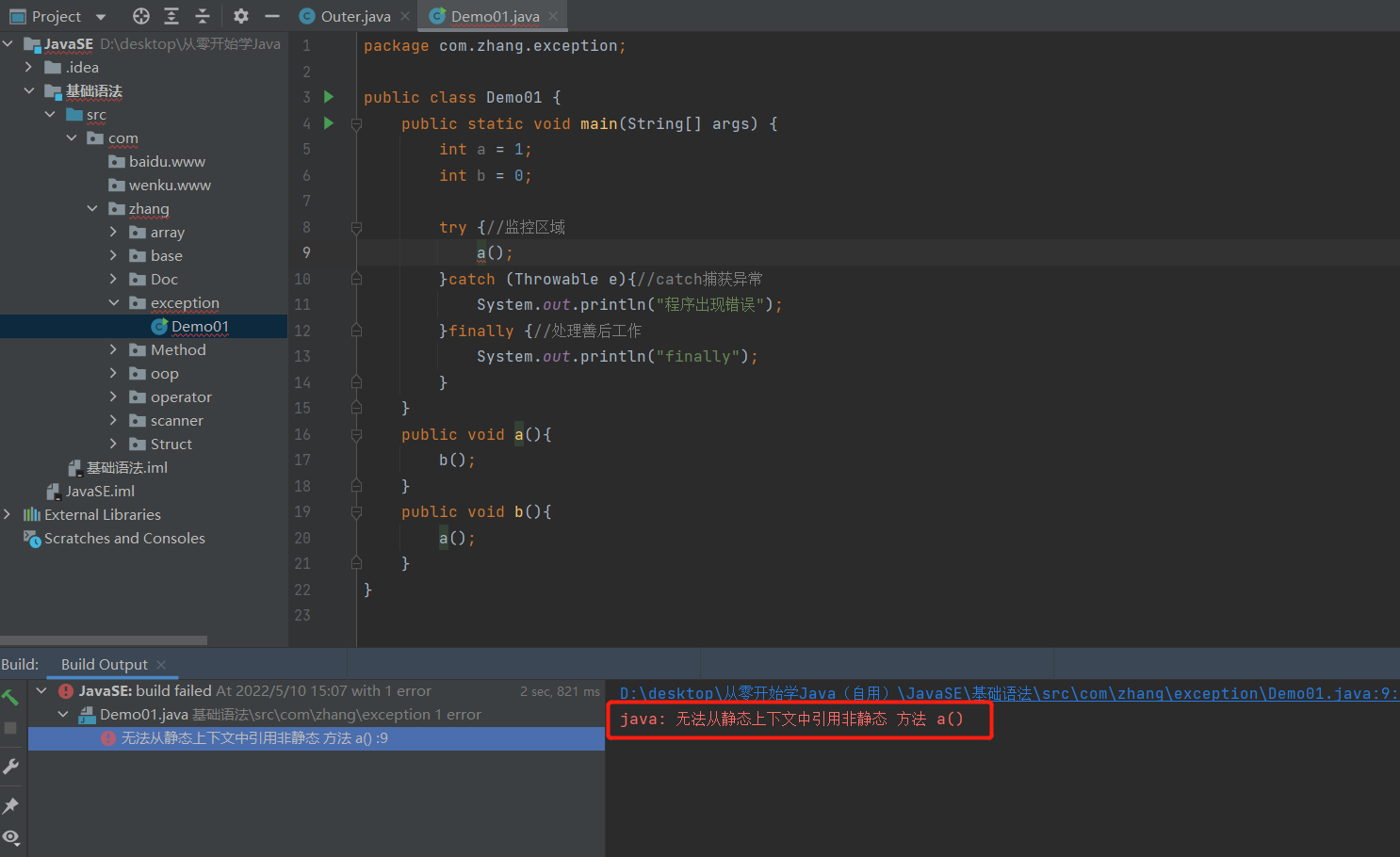Screen dimensions: 1400x857
Task: Click the Collapse All icon in Project toolbar
Action: click(x=203, y=16)
